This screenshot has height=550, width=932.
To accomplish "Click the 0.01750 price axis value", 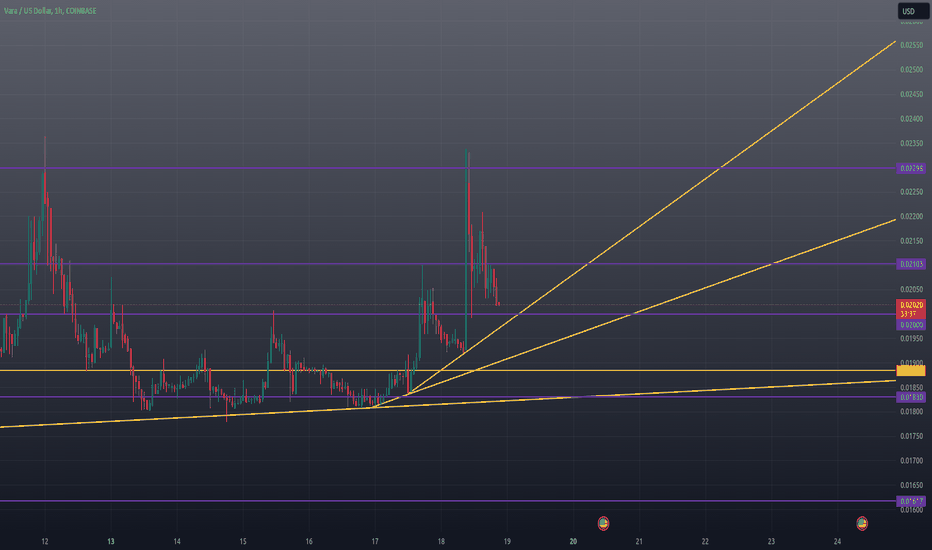I will tap(911, 436).
